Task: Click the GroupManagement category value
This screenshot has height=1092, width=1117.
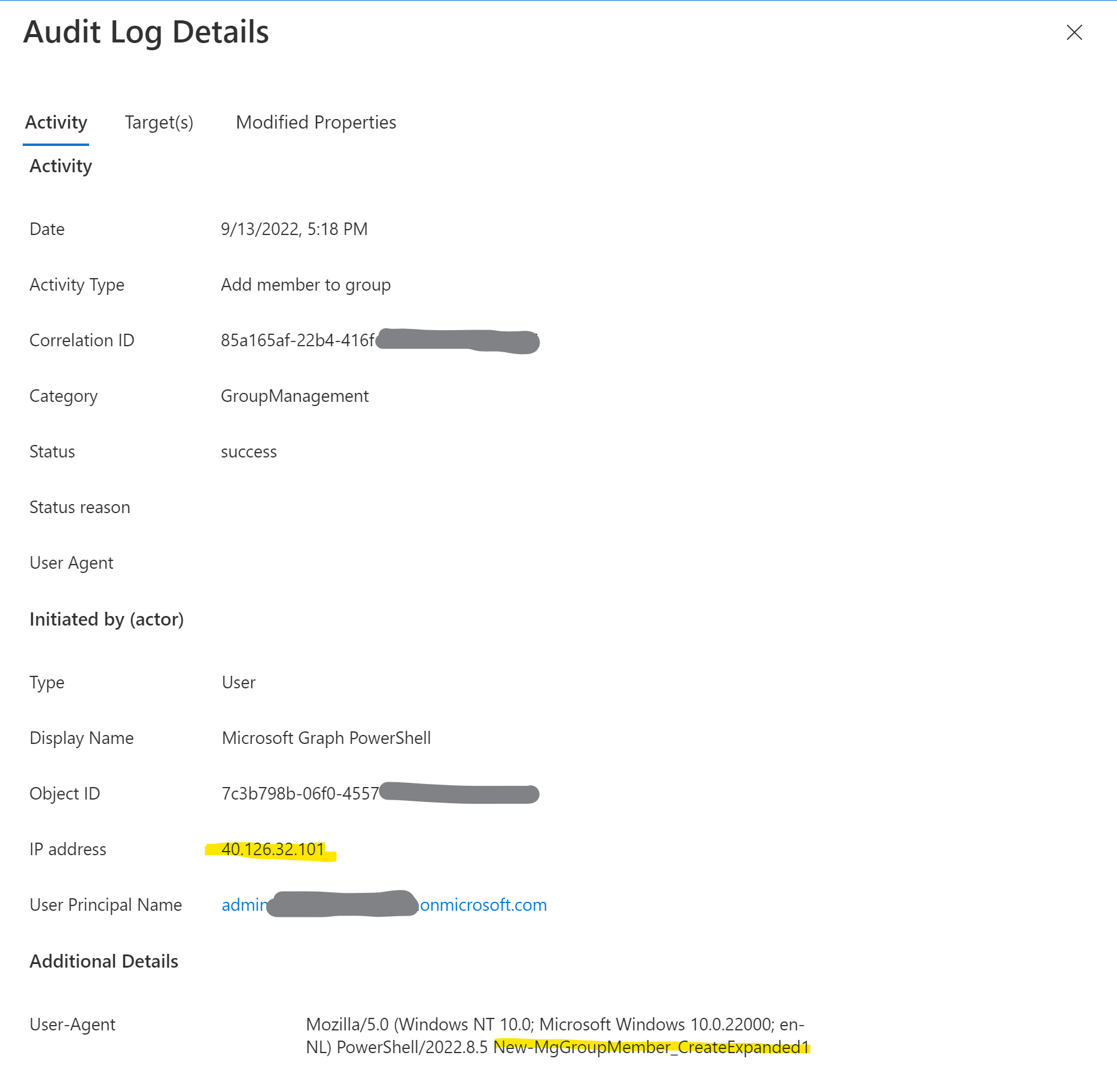Action: pos(294,395)
